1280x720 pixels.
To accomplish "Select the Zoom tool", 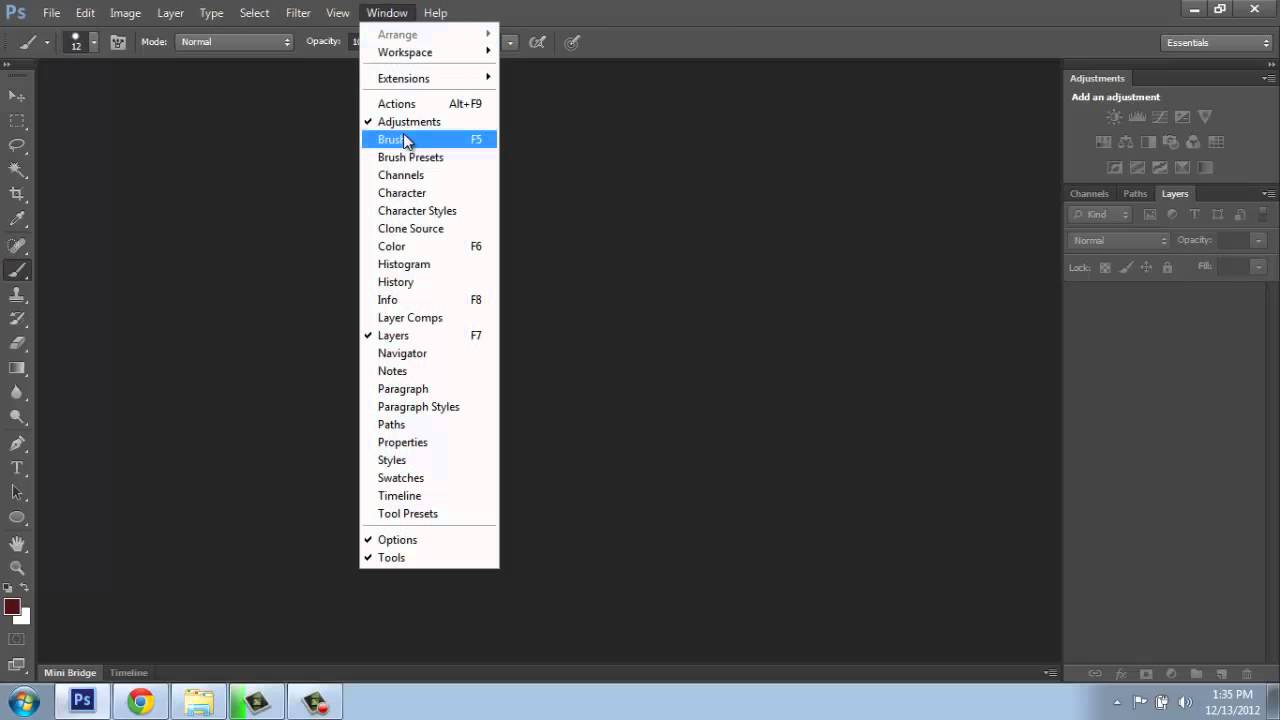I will pyautogui.click(x=17, y=568).
